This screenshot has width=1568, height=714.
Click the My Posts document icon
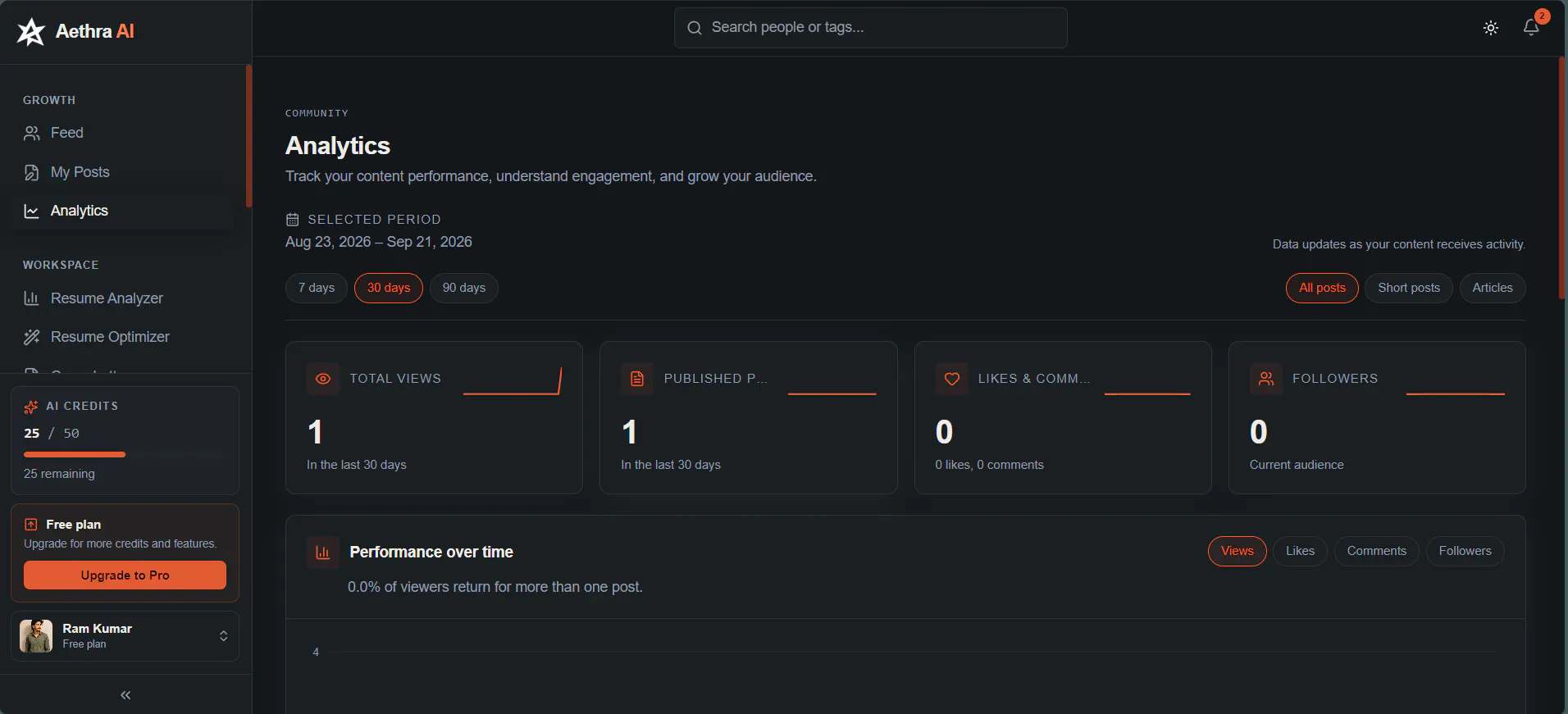point(32,172)
